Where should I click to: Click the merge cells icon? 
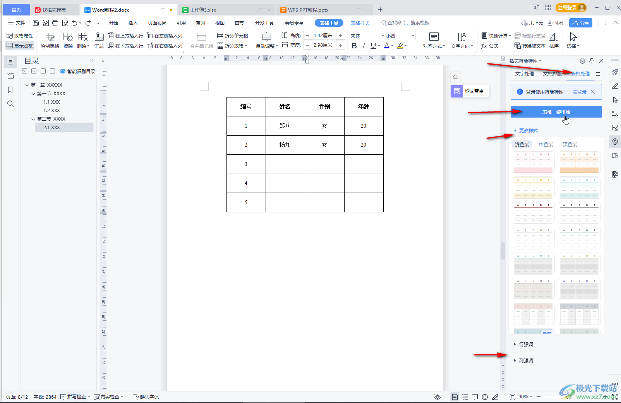[x=202, y=37]
